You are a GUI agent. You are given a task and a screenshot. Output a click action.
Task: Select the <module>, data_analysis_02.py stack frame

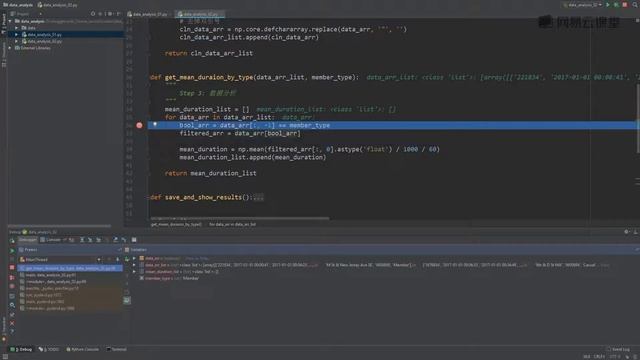tap(70, 282)
